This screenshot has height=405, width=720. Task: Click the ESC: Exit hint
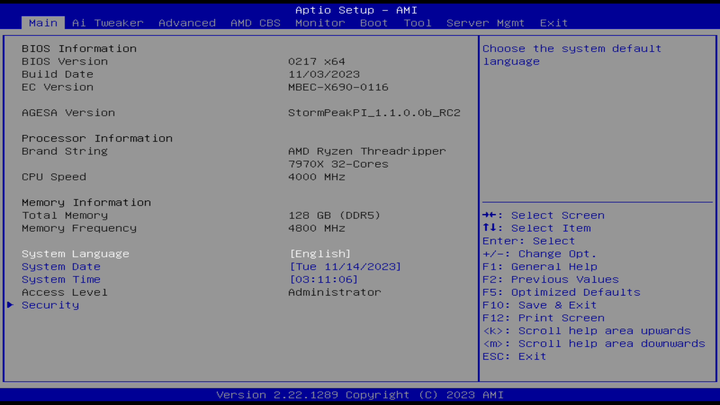(x=514, y=357)
